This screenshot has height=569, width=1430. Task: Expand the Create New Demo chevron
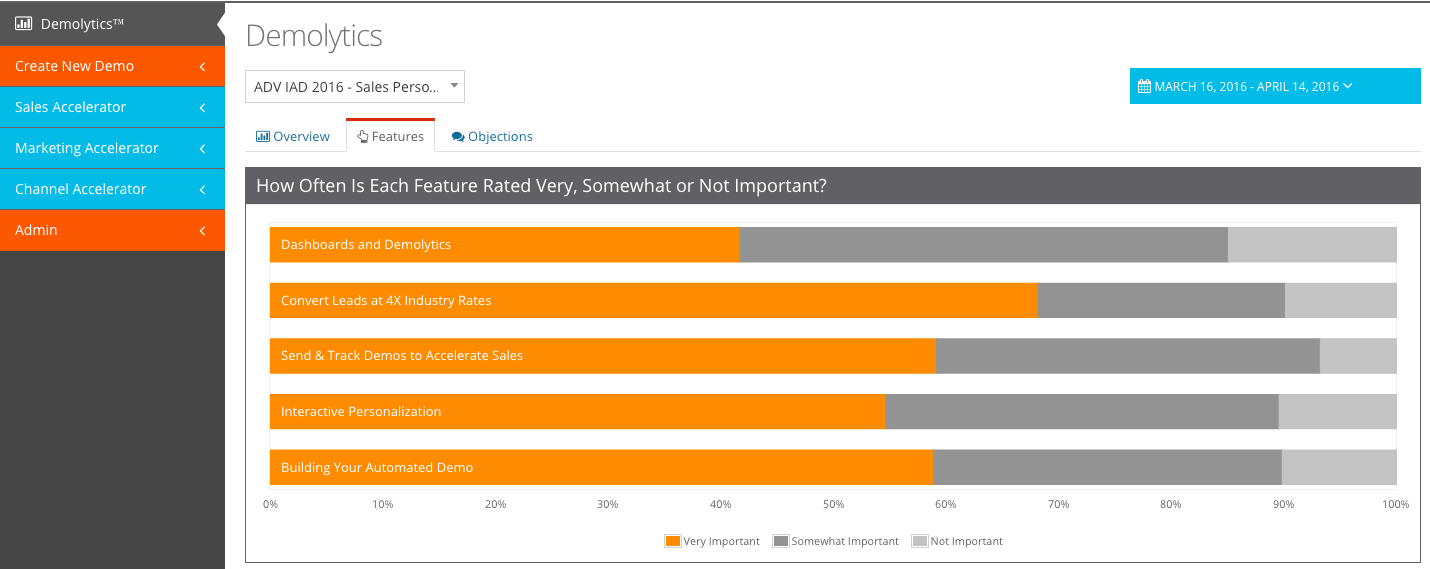[x=202, y=66]
